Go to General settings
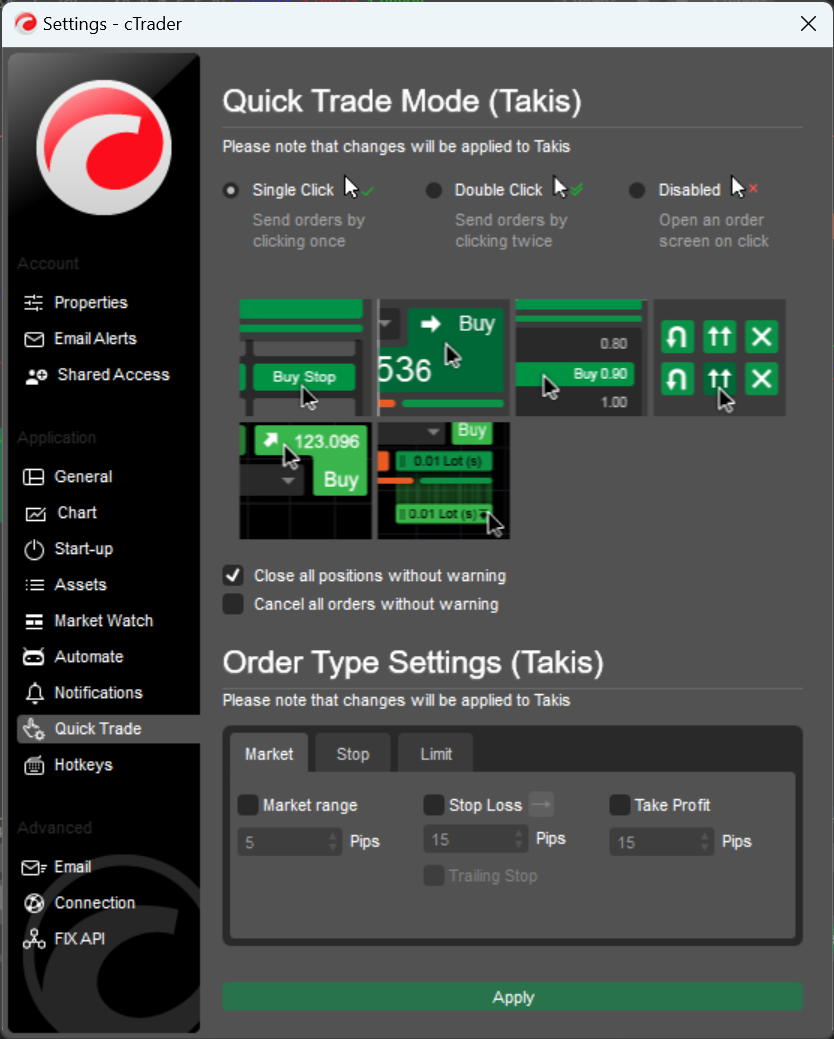This screenshot has width=834, height=1039. pyautogui.click(x=83, y=477)
